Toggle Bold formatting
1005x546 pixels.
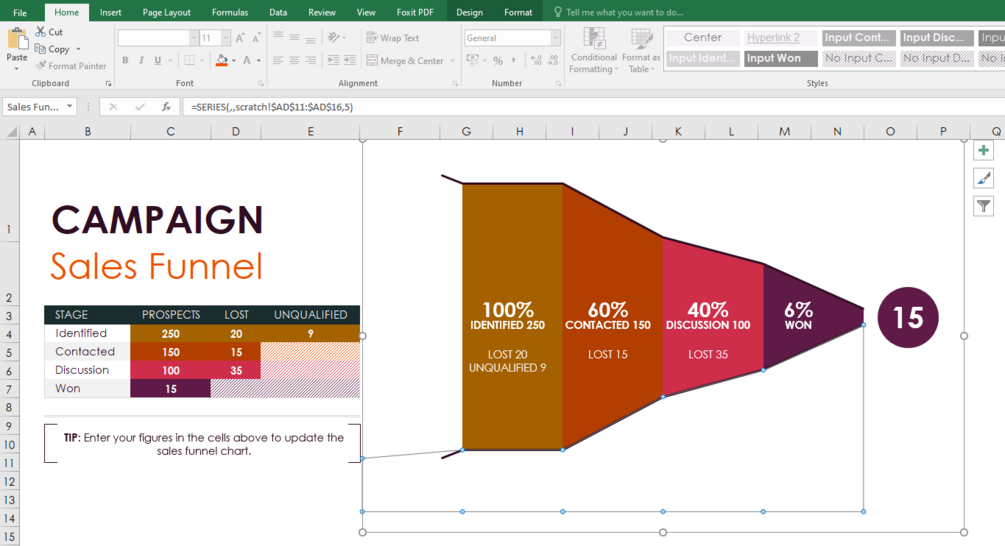coord(125,60)
